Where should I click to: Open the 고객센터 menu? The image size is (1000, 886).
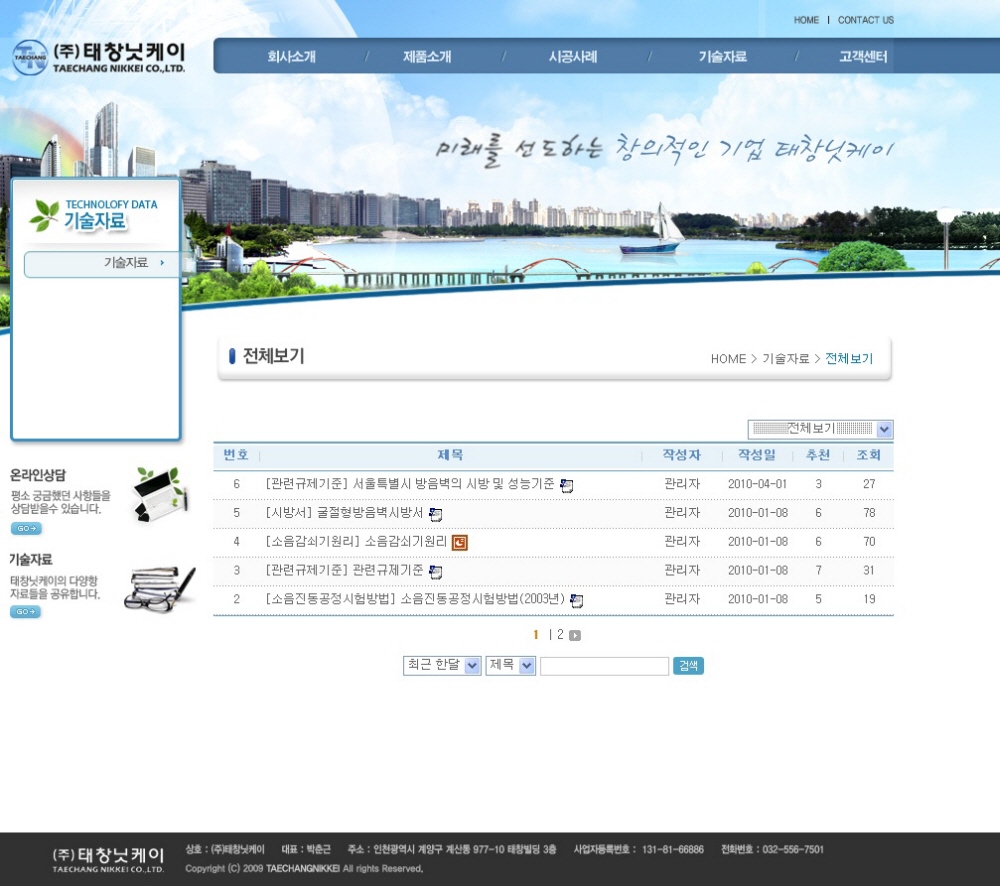click(863, 57)
